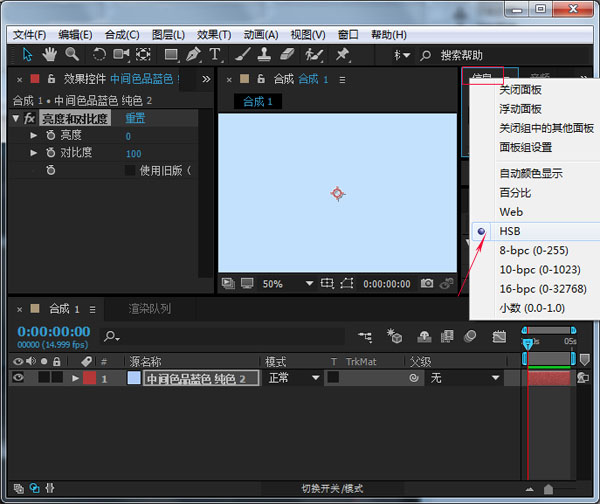Hide shy layers via timeline icon
This screenshot has width=600, height=504.
(424, 336)
